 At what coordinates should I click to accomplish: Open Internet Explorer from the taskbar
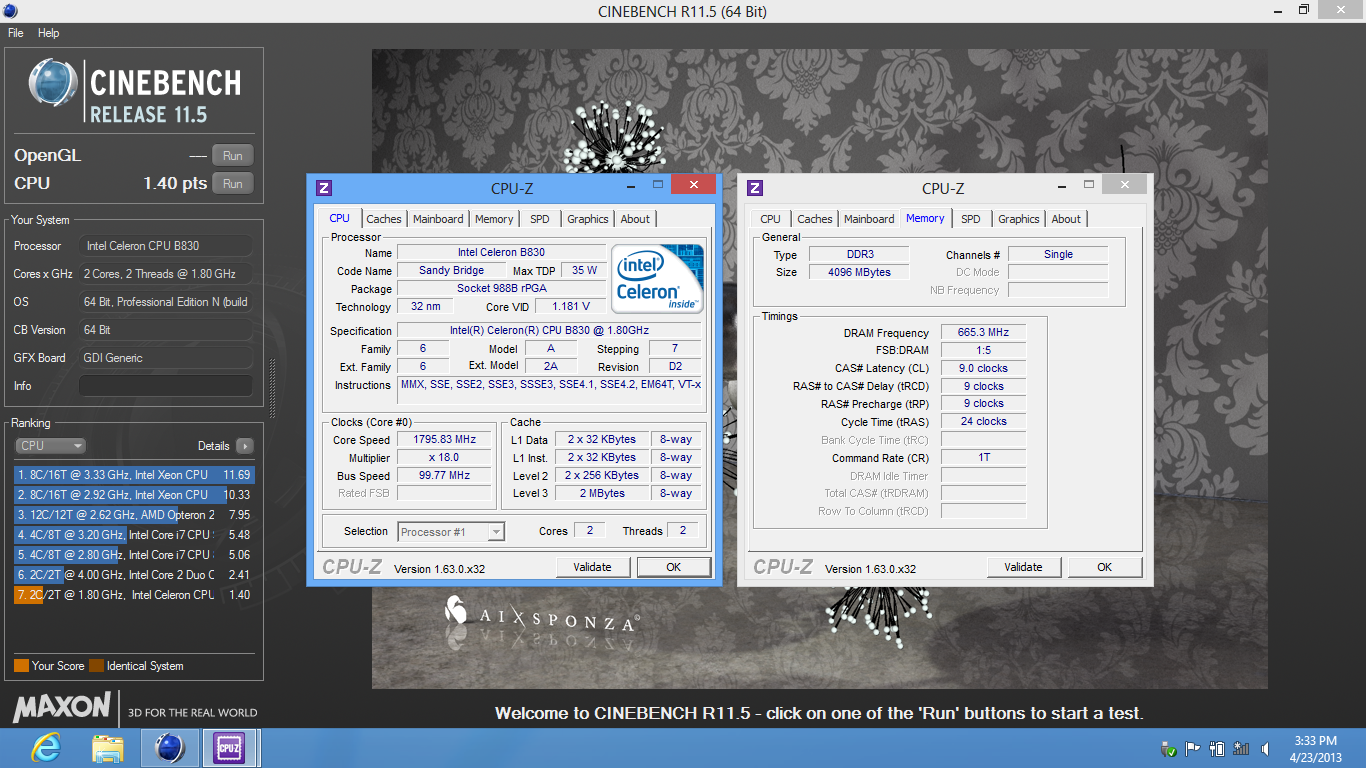click(x=45, y=748)
